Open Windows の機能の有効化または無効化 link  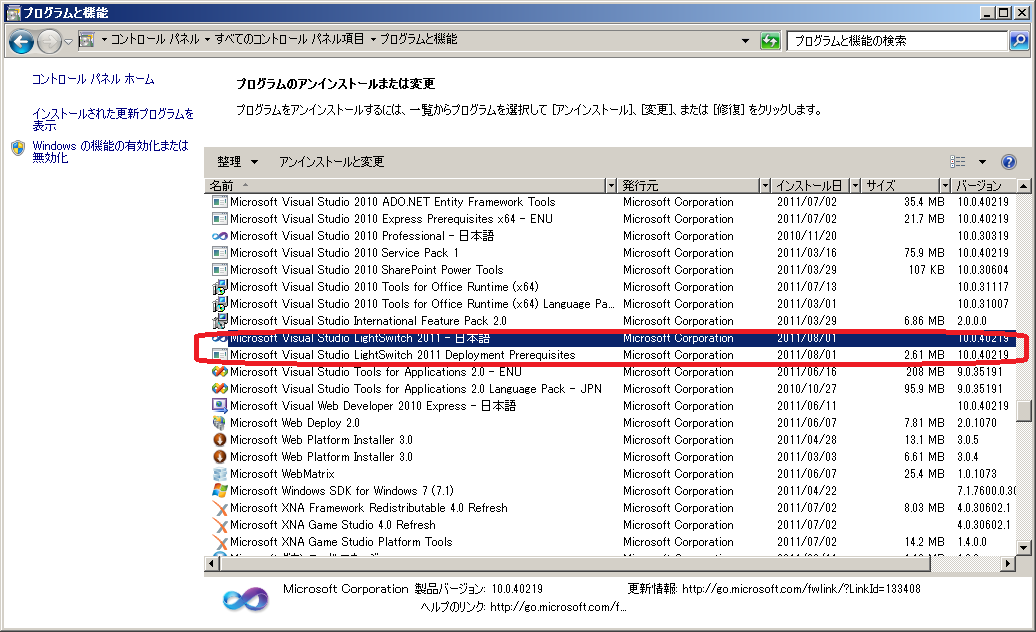(110, 151)
